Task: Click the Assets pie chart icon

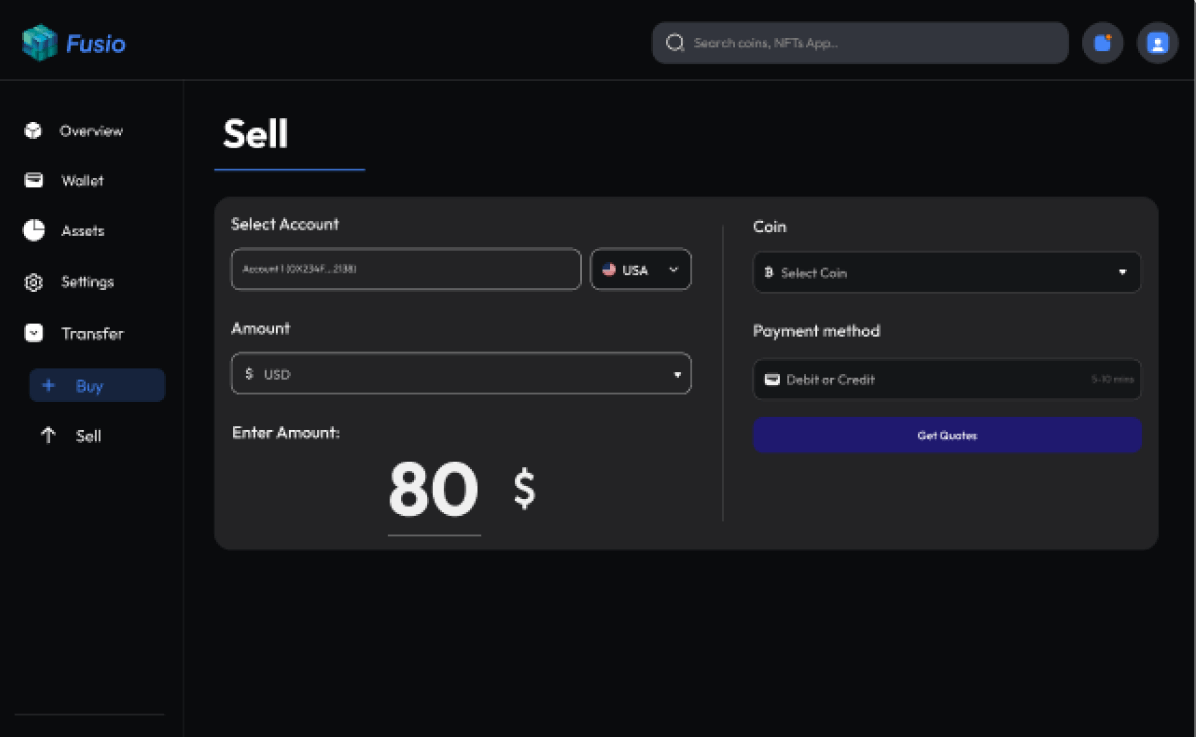Action: click(x=33, y=231)
